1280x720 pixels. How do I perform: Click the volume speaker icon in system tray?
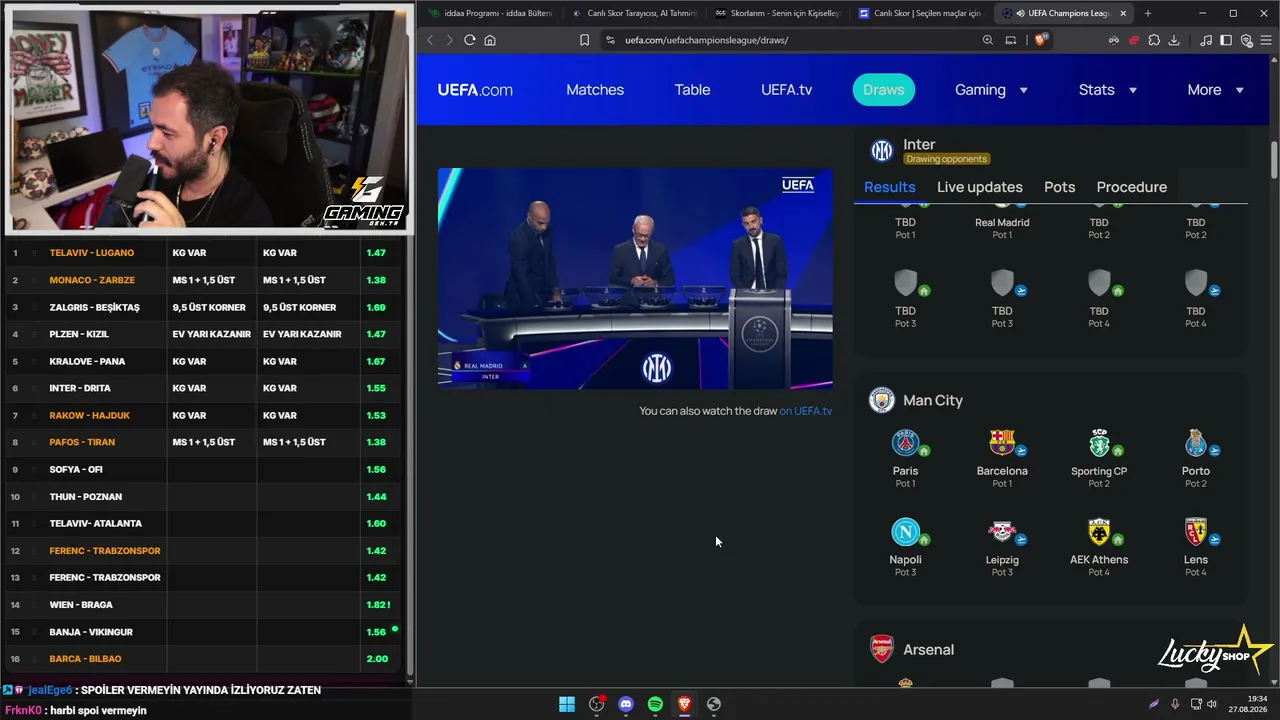click(x=1212, y=704)
